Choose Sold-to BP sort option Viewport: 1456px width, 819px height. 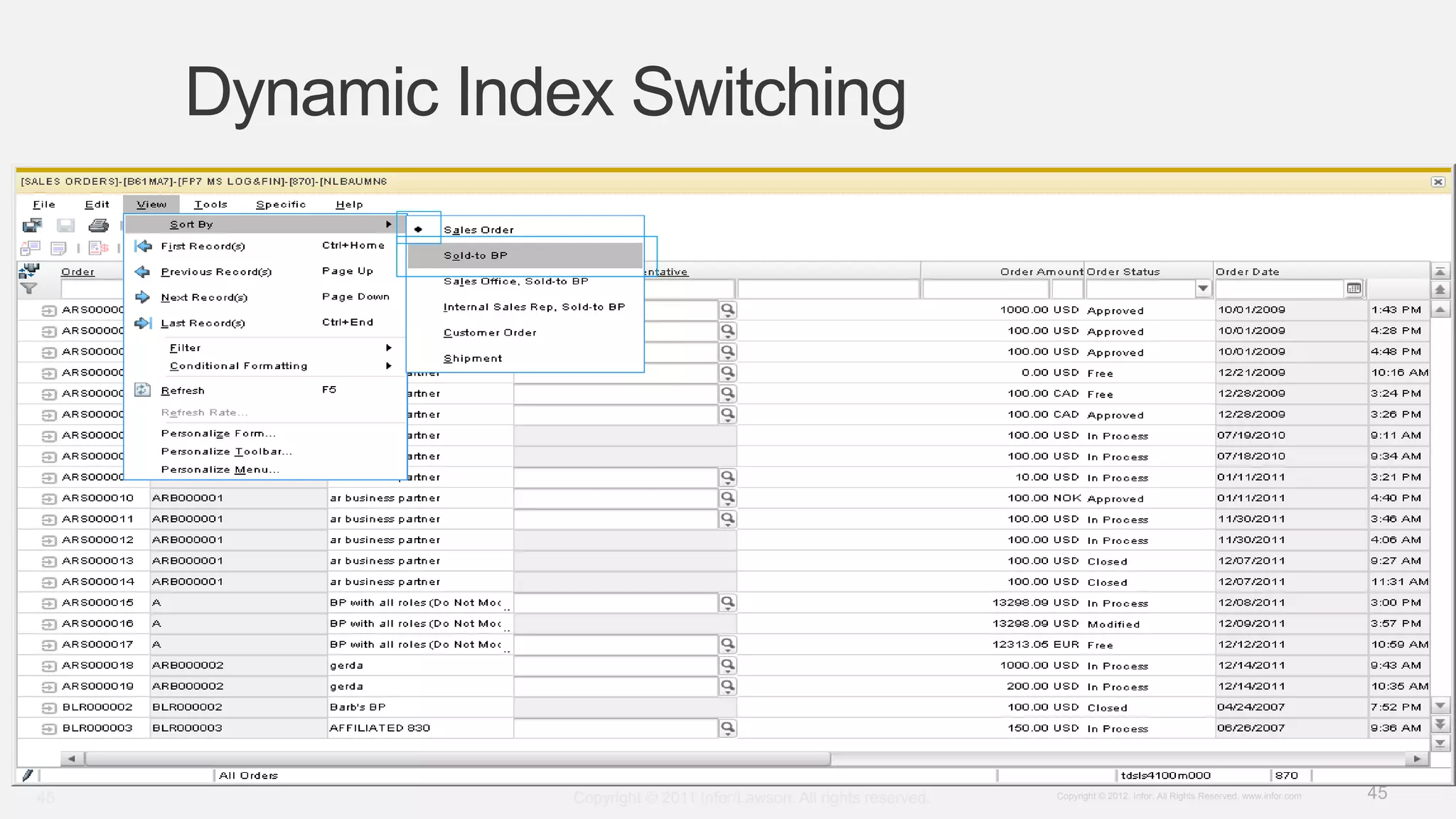coord(475,255)
